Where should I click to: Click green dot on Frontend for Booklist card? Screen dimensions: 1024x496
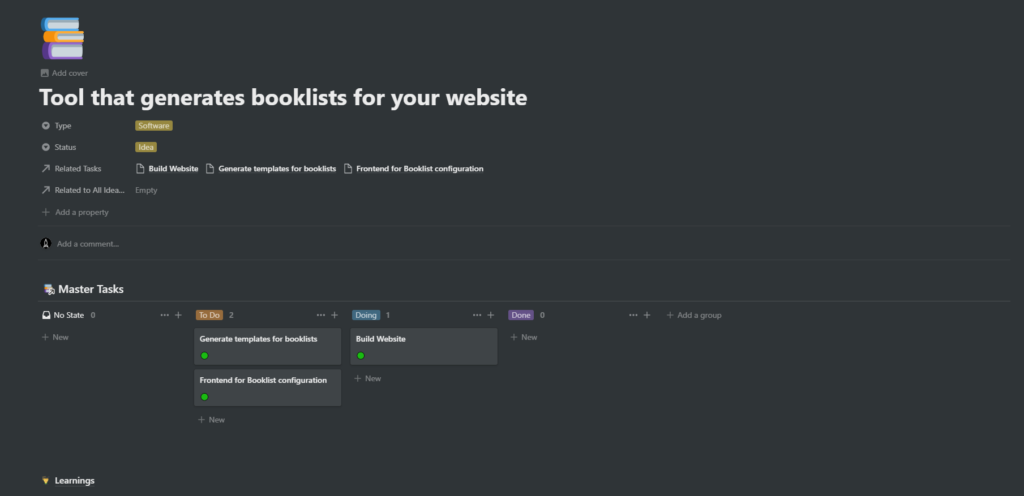[205, 397]
